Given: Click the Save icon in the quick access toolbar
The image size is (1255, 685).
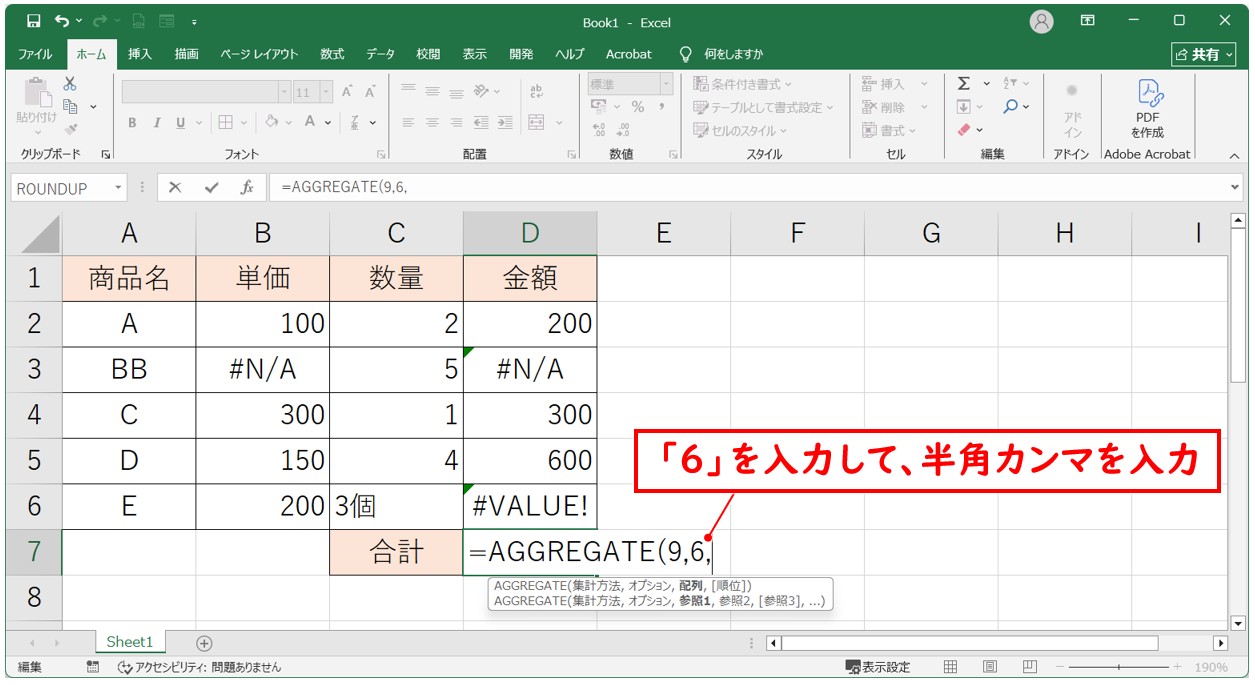Looking at the screenshot, I should point(34,21).
